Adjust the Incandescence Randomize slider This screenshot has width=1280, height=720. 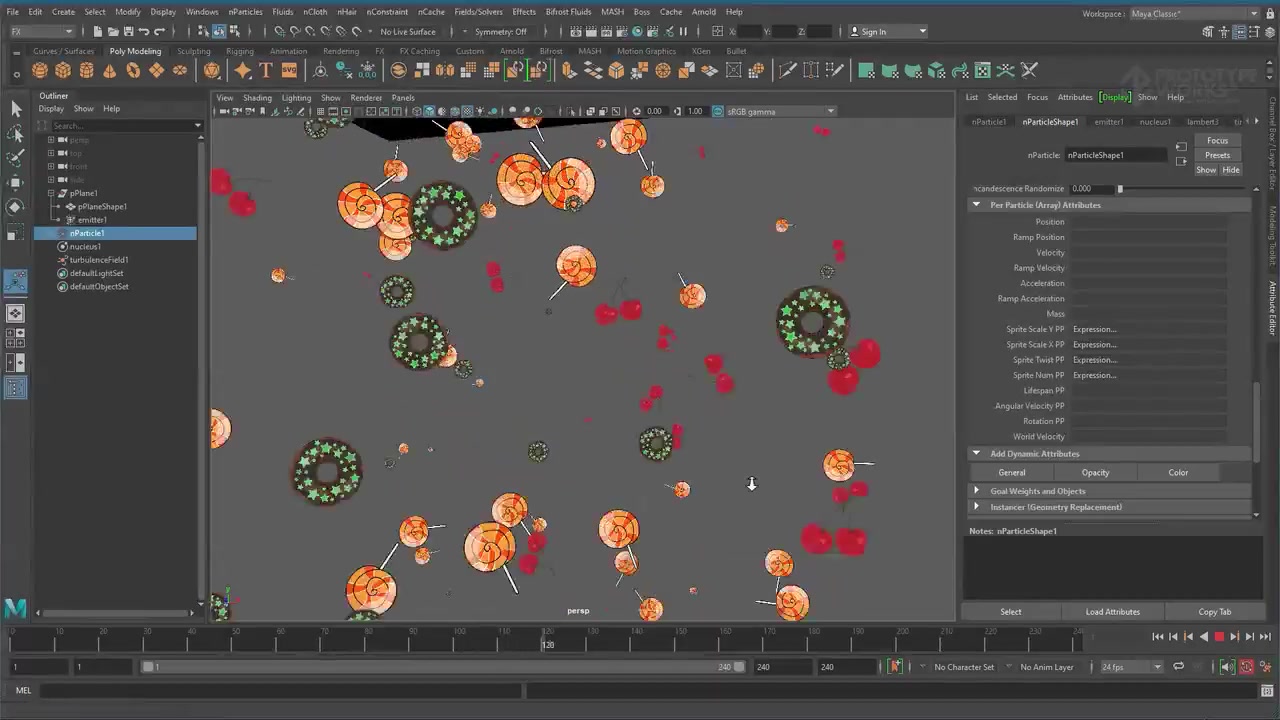click(x=1120, y=189)
